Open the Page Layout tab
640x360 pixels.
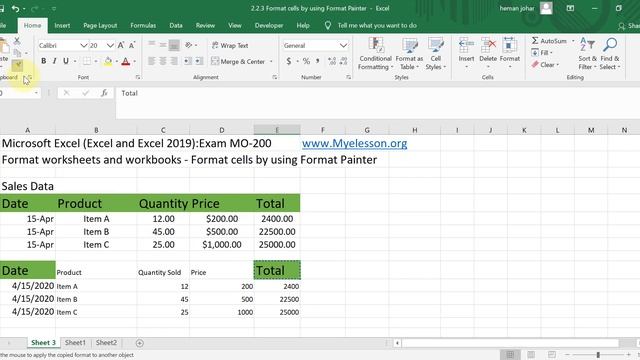tap(100, 25)
